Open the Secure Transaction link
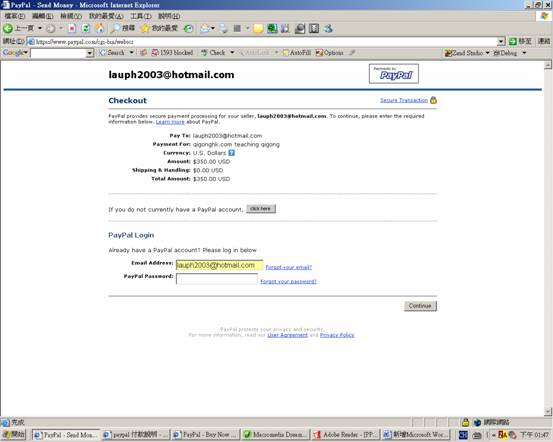The image size is (553, 442). pos(404,100)
